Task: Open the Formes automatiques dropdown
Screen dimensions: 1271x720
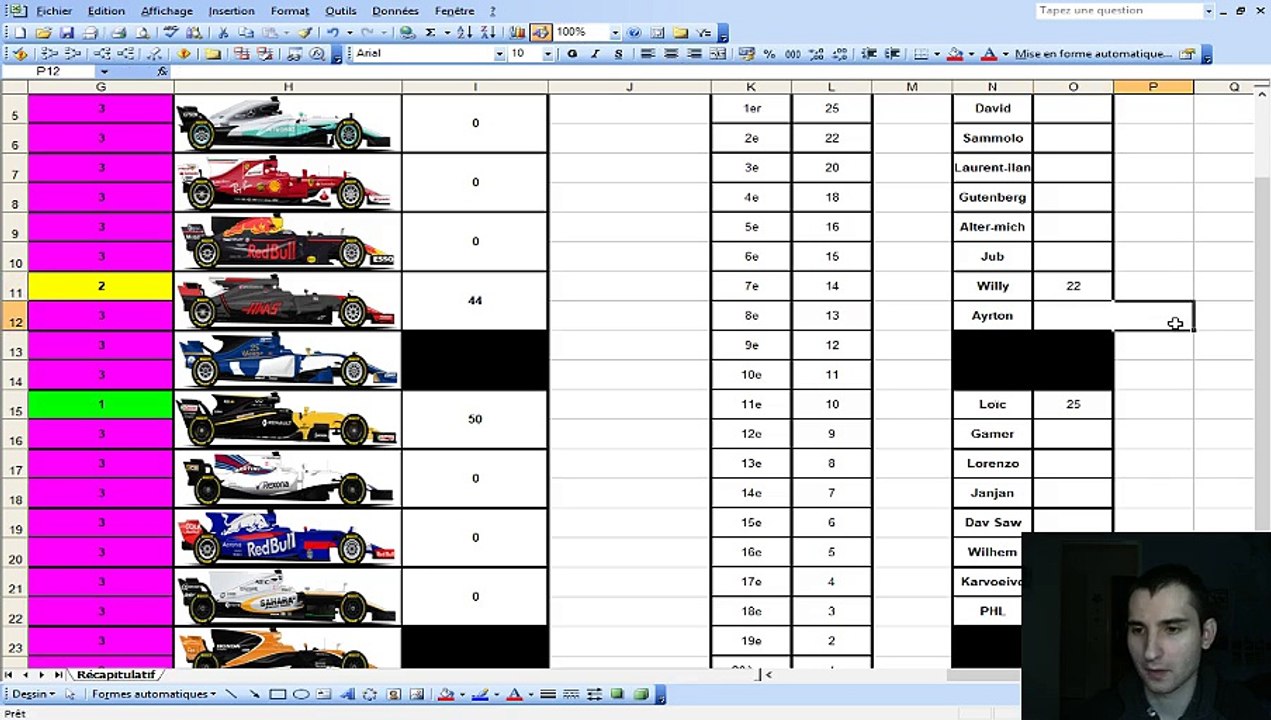Action: click(x=154, y=694)
